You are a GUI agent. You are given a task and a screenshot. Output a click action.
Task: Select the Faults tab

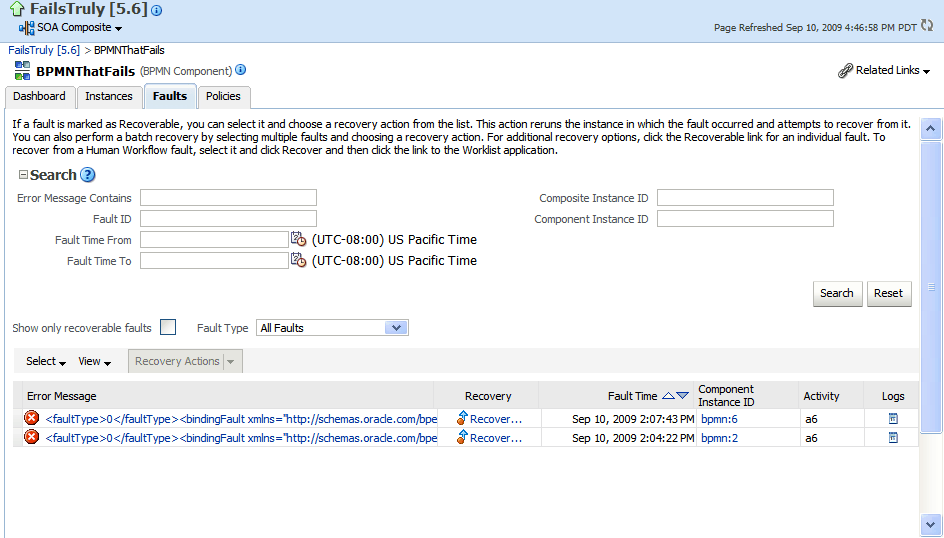coord(170,96)
